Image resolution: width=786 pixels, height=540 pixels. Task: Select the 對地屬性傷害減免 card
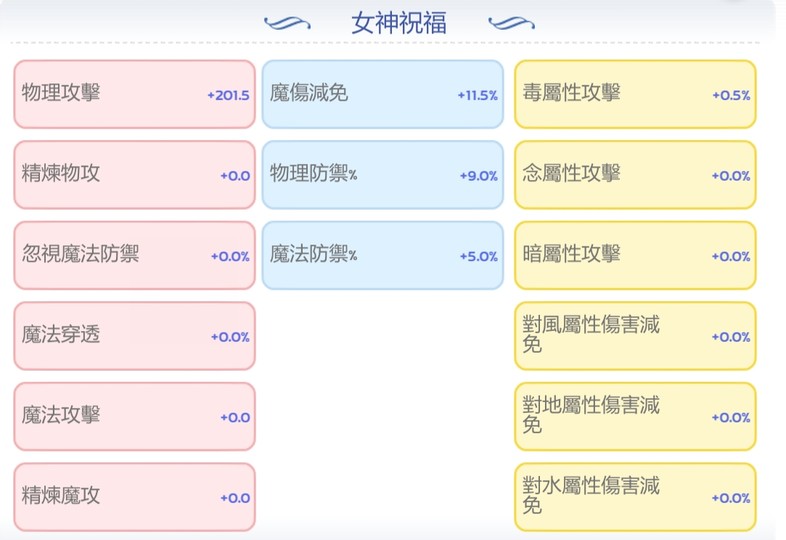pyautogui.click(x=635, y=417)
